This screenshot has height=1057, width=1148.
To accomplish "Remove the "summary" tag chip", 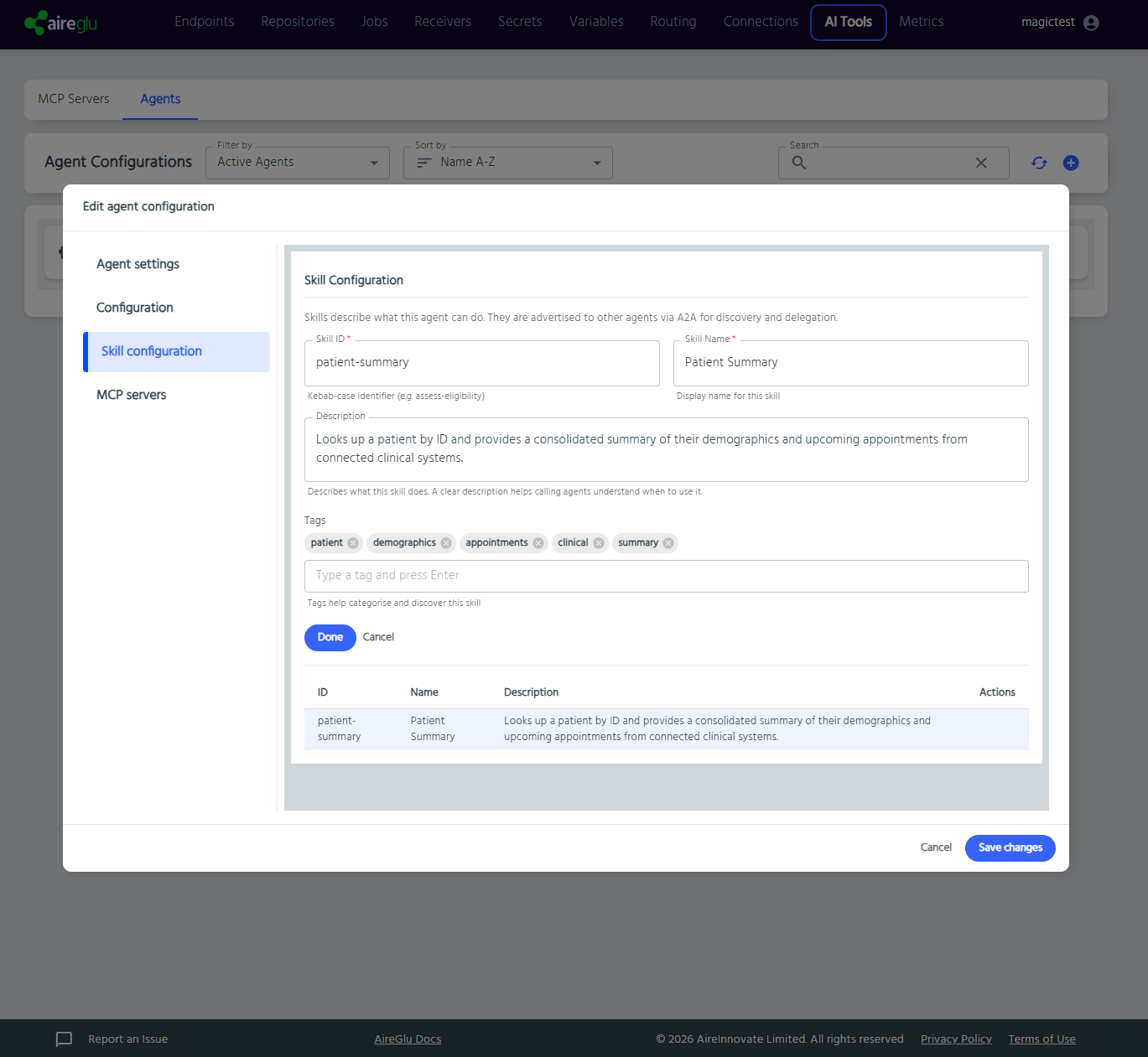I will 668,543.
